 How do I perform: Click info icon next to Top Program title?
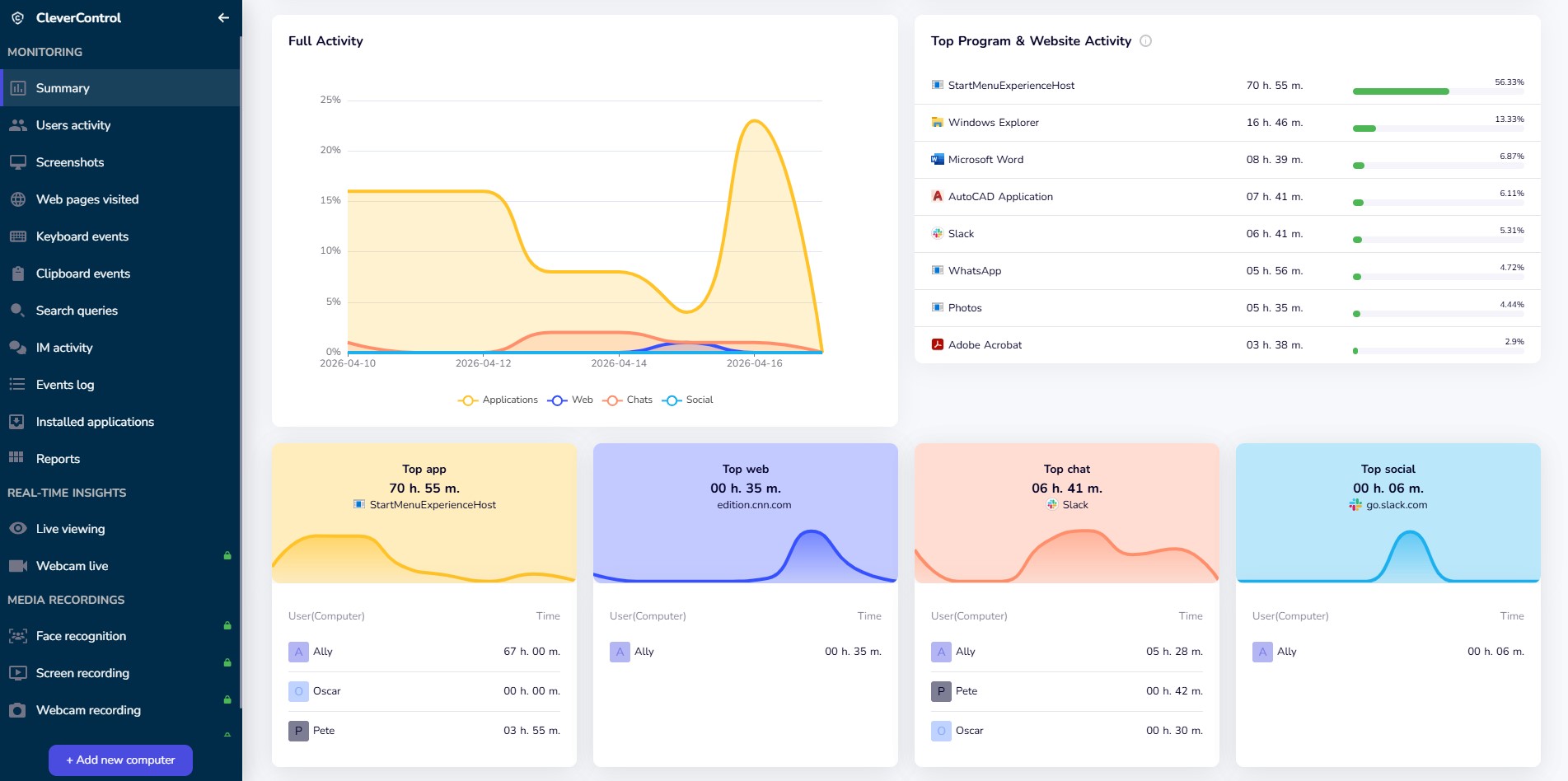click(x=1145, y=40)
